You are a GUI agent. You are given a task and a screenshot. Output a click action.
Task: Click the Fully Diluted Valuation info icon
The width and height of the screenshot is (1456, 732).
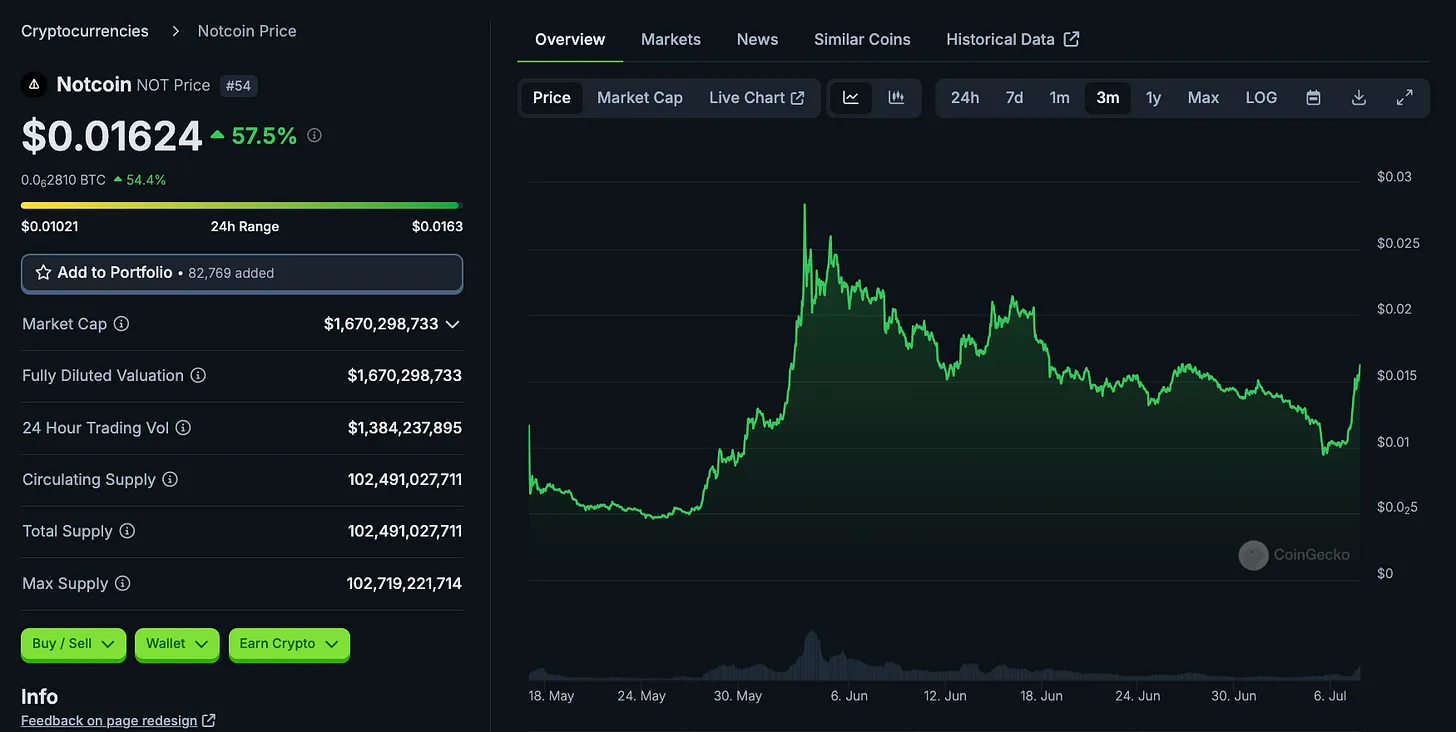click(198, 376)
